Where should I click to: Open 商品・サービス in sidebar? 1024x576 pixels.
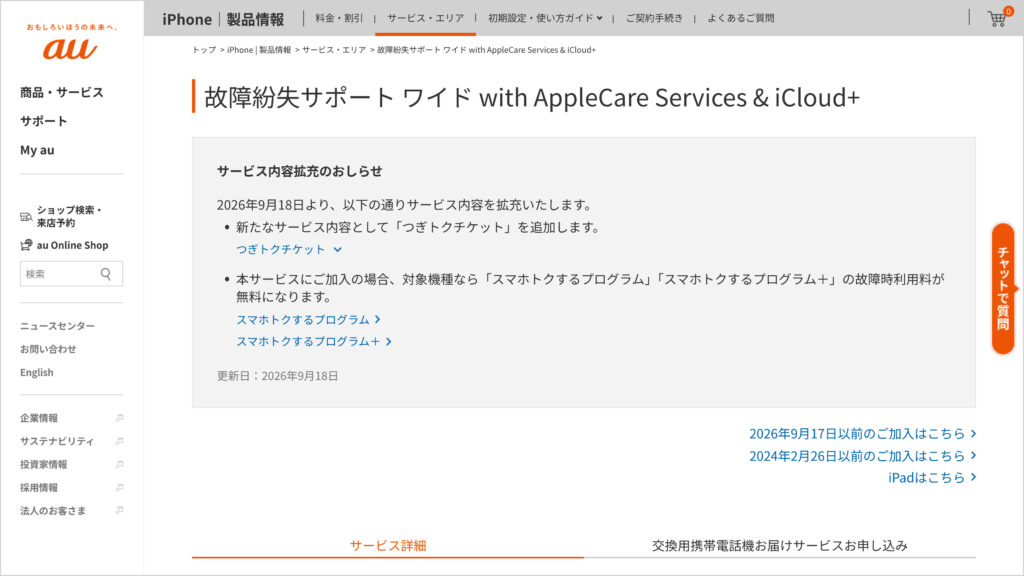tap(61, 92)
